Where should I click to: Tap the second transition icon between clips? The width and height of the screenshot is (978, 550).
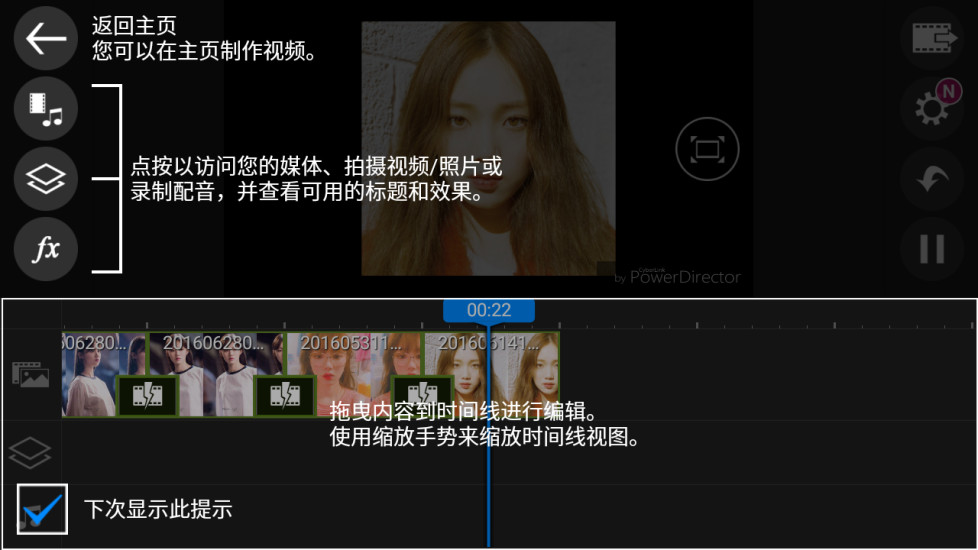(285, 395)
